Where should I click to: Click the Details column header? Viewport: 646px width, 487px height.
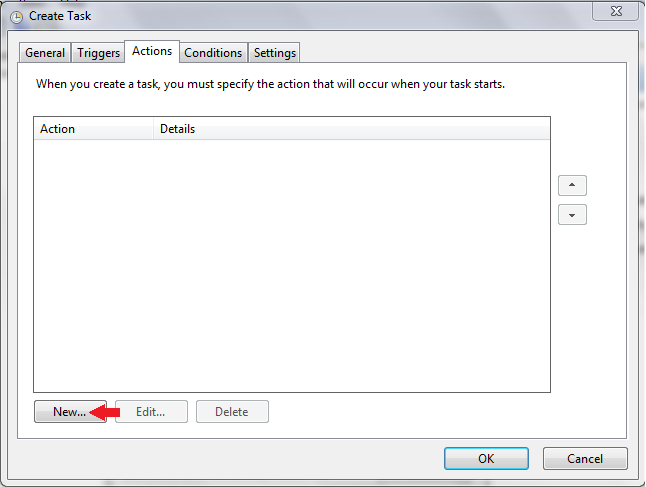pos(352,129)
